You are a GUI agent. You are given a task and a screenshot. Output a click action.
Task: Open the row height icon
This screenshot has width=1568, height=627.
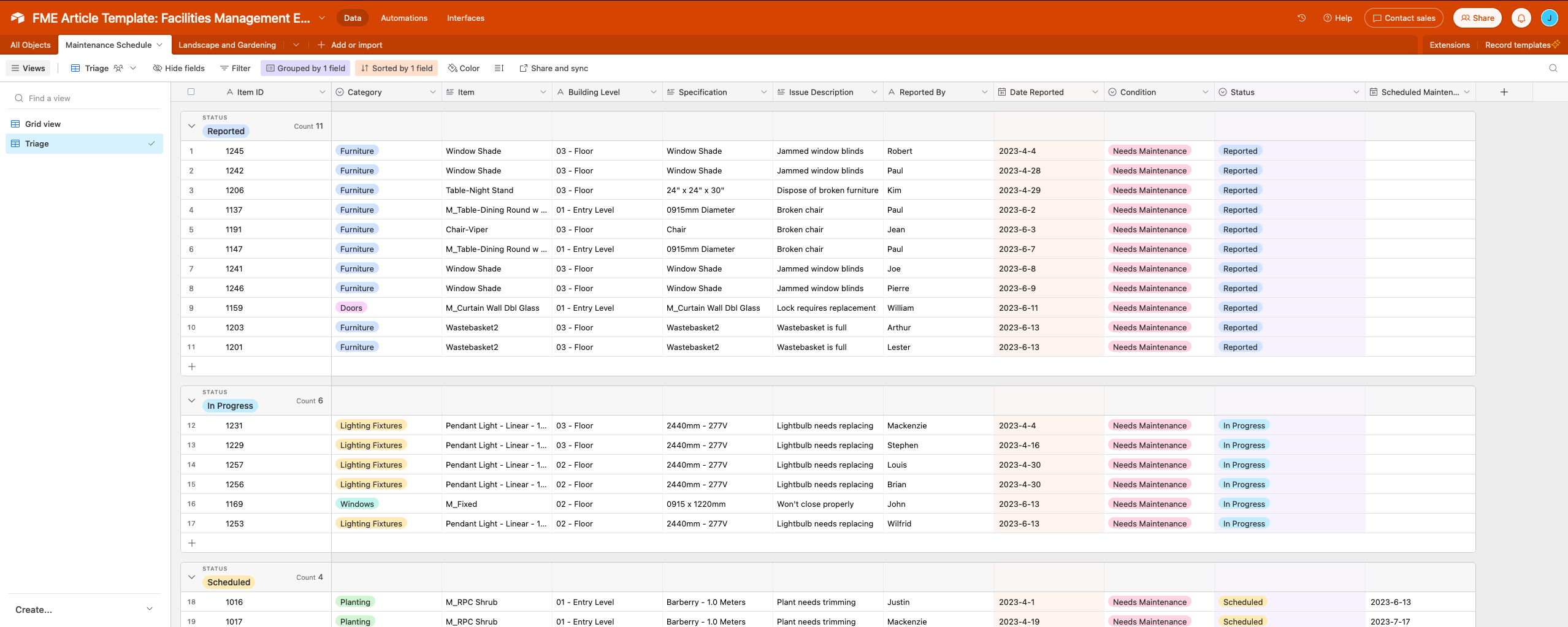coord(499,68)
